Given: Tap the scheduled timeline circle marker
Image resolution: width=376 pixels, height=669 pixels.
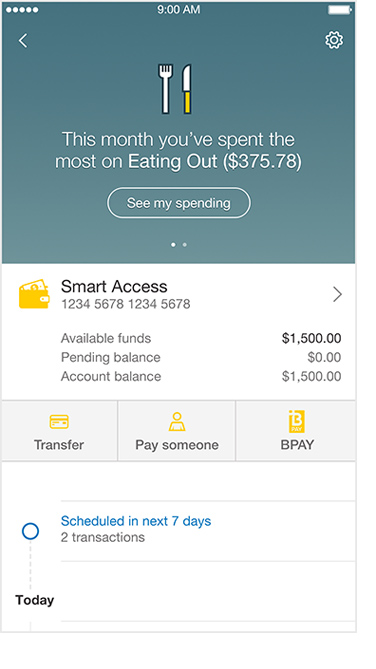Looking at the screenshot, I should tap(30, 531).
